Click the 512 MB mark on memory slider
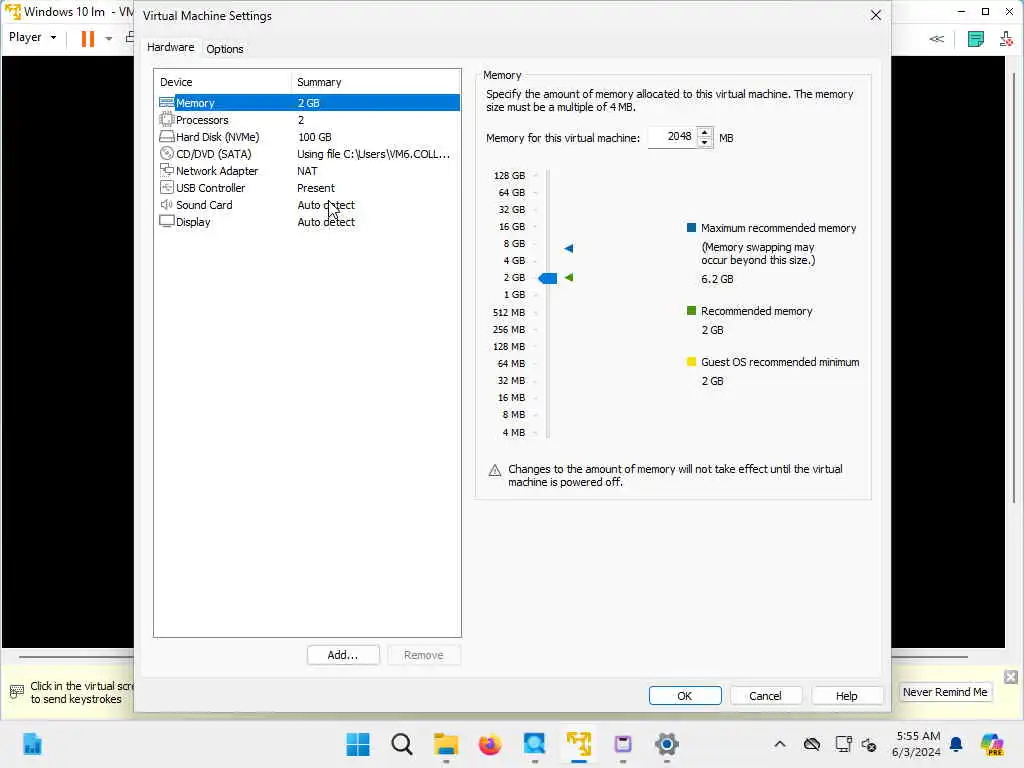 coord(509,312)
